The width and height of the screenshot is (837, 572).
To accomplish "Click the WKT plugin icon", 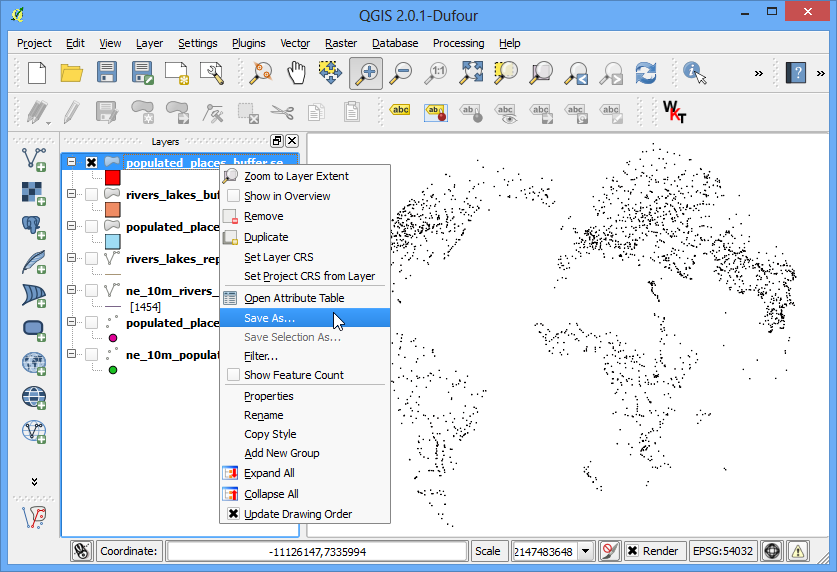I will (x=674, y=112).
